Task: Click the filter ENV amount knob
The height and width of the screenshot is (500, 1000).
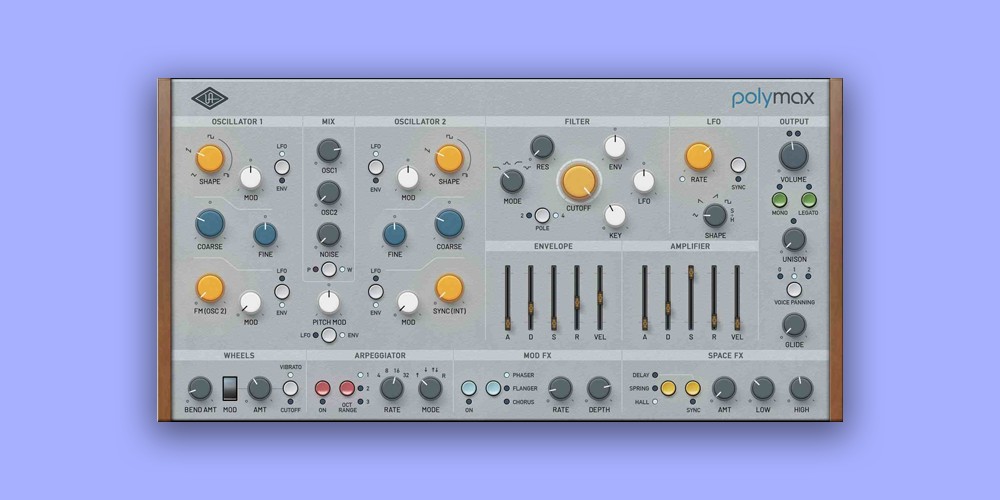Action: pos(615,147)
